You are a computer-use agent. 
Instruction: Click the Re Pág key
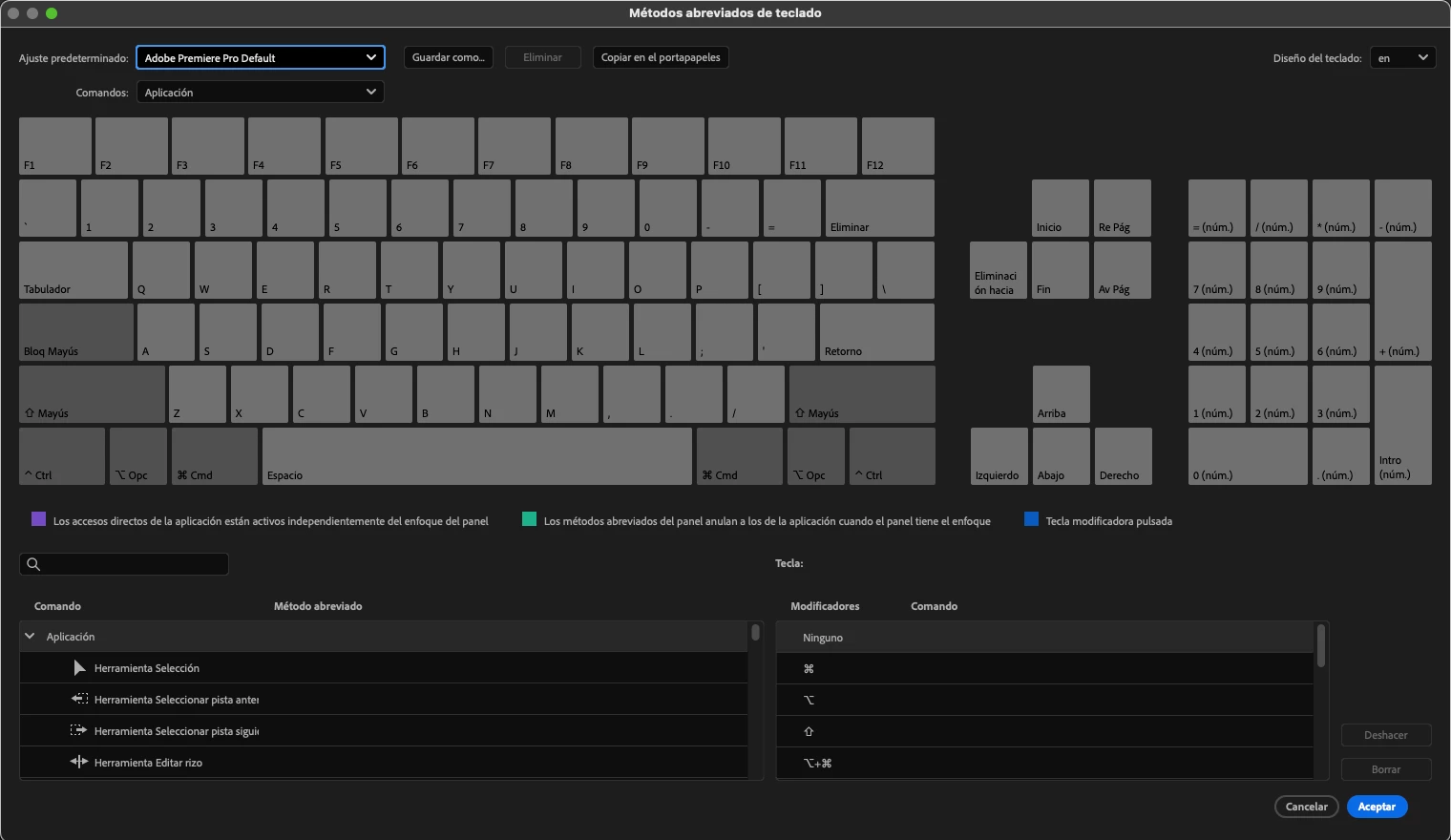pos(1123,208)
